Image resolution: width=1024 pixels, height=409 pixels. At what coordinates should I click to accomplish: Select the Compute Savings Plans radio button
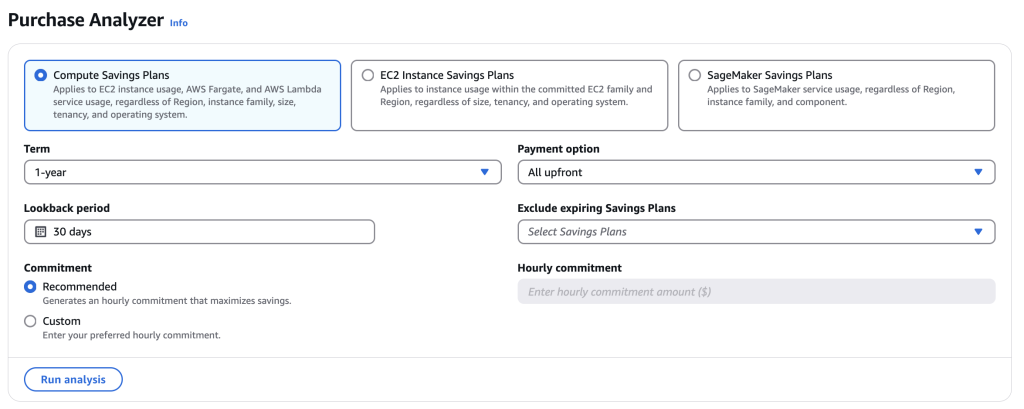40,75
